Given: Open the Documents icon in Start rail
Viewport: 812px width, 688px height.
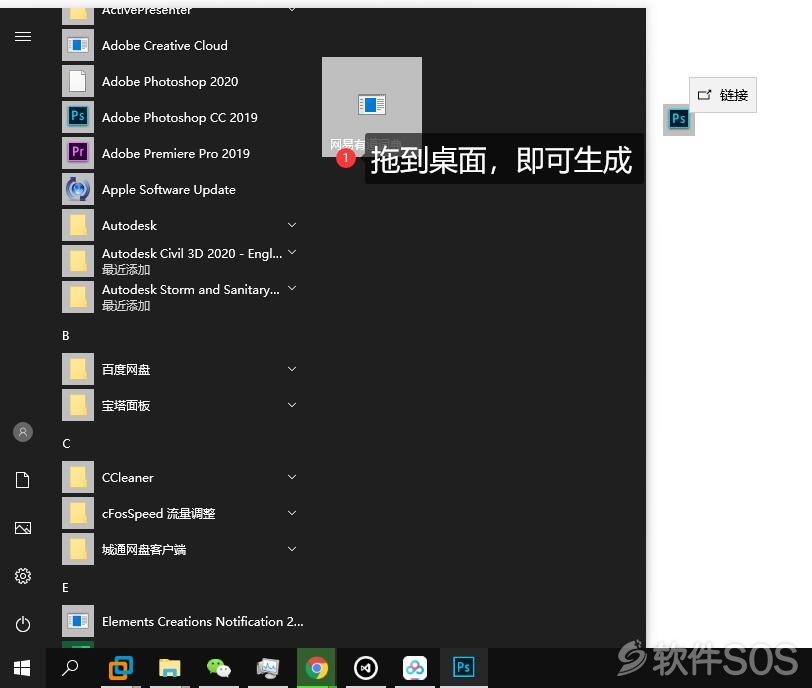Looking at the screenshot, I should point(23,480).
